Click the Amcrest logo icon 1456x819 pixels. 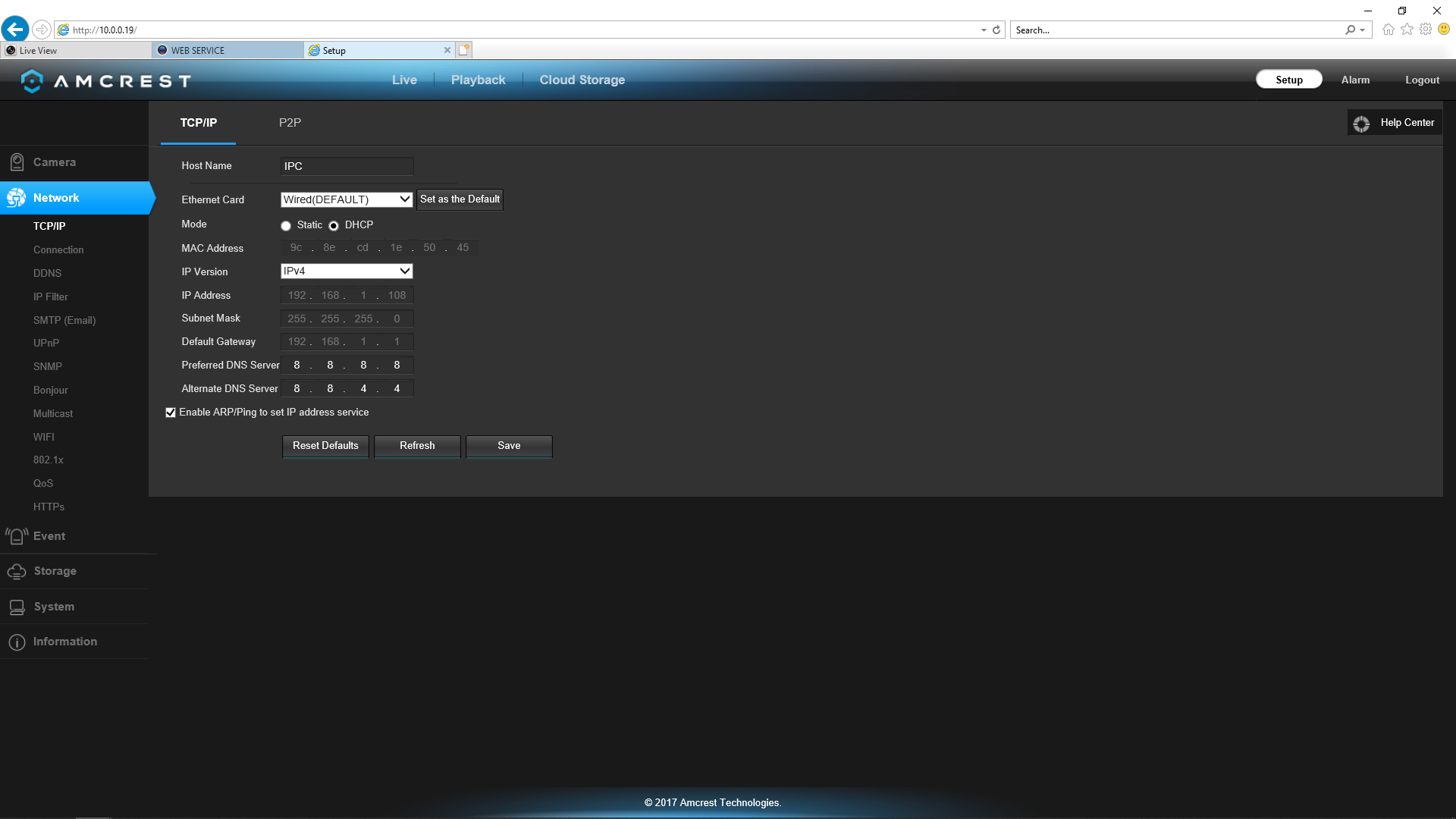pyautogui.click(x=32, y=80)
